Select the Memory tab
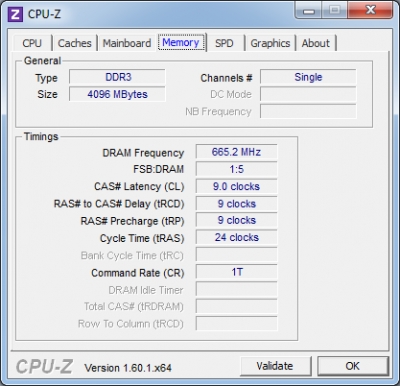 (181, 42)
